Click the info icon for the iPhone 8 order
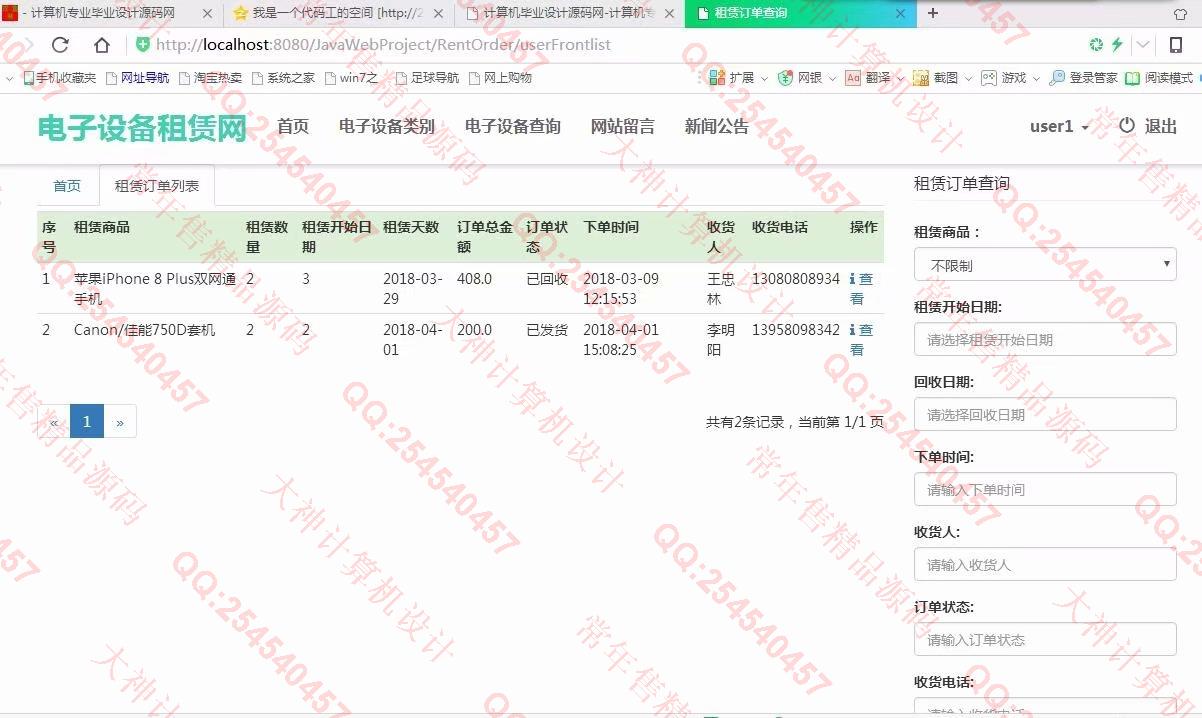 click(852, 279)
